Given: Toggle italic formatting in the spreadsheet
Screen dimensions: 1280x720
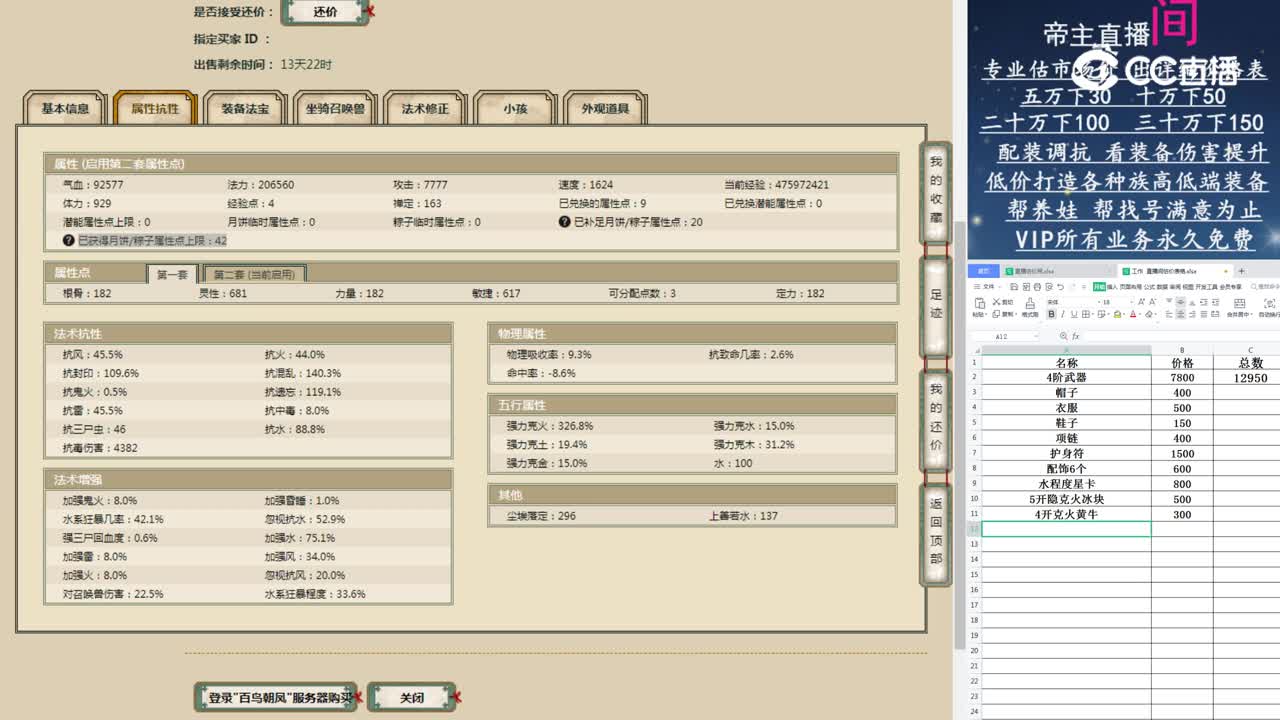Looking at the screenshot, I should click(x=1063, y=311).
